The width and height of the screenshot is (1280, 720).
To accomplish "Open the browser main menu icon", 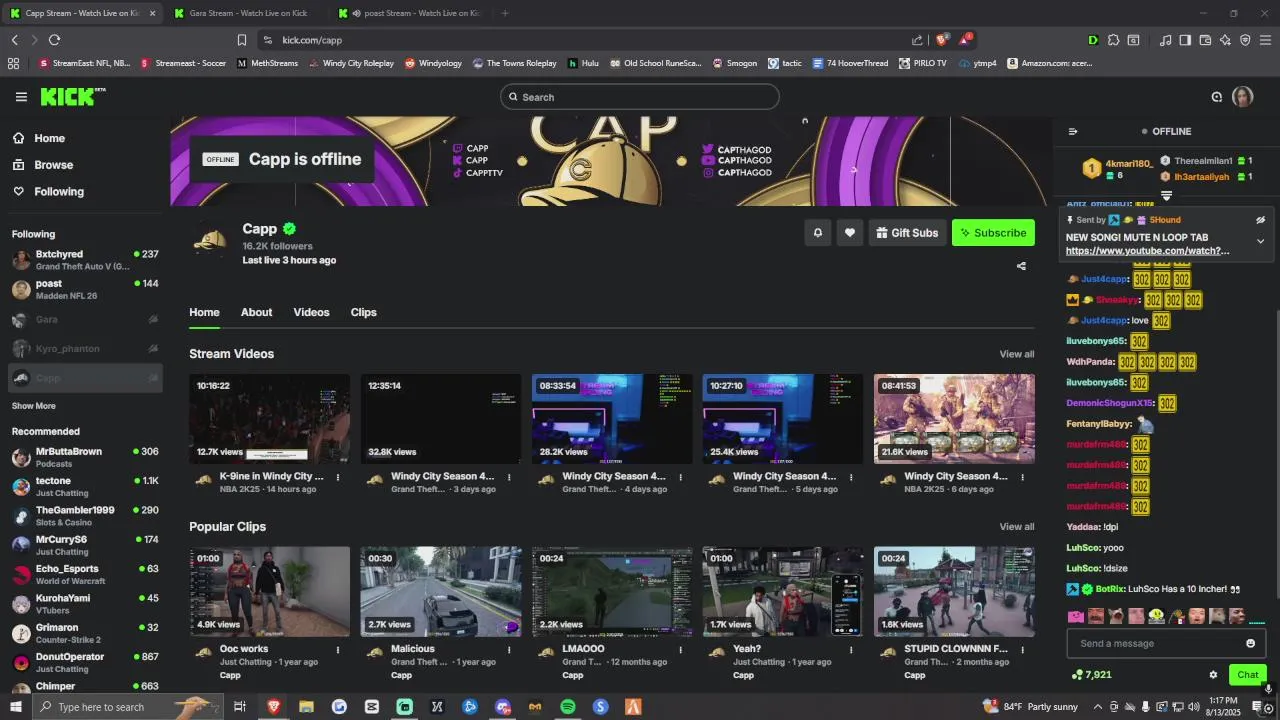I will pos(1265,40).
